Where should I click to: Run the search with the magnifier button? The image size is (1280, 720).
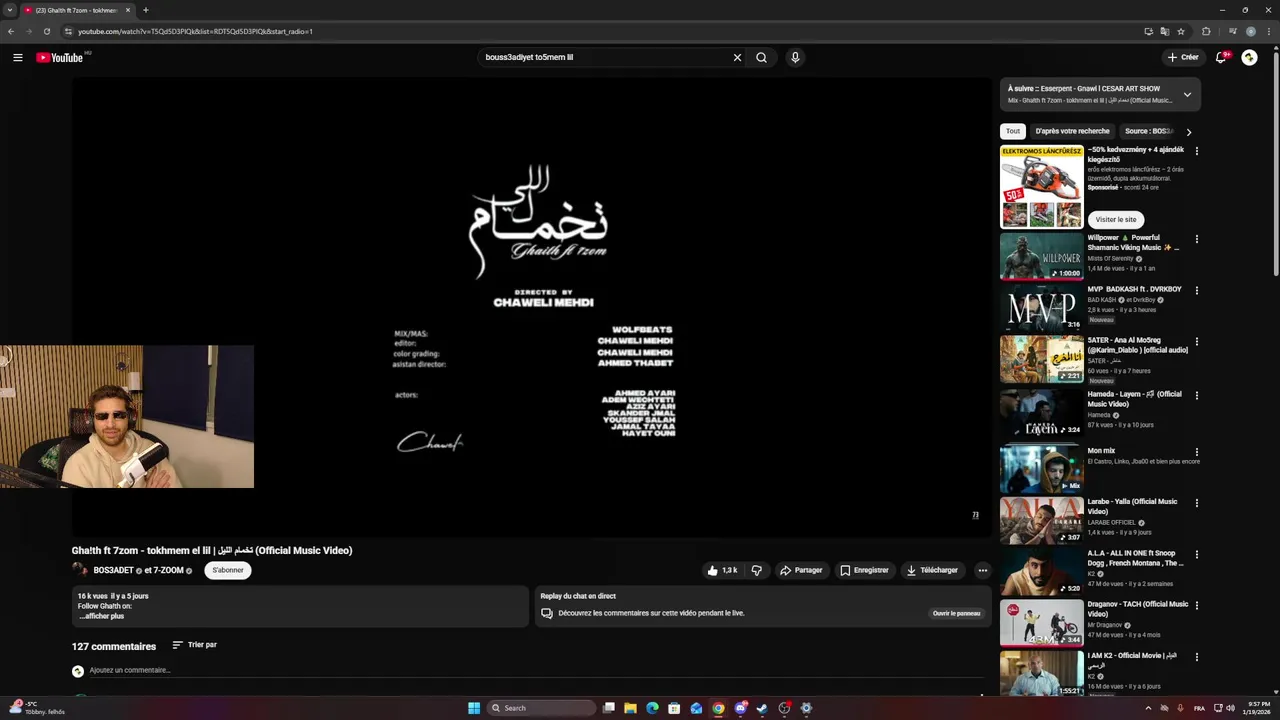pos(761,57)
